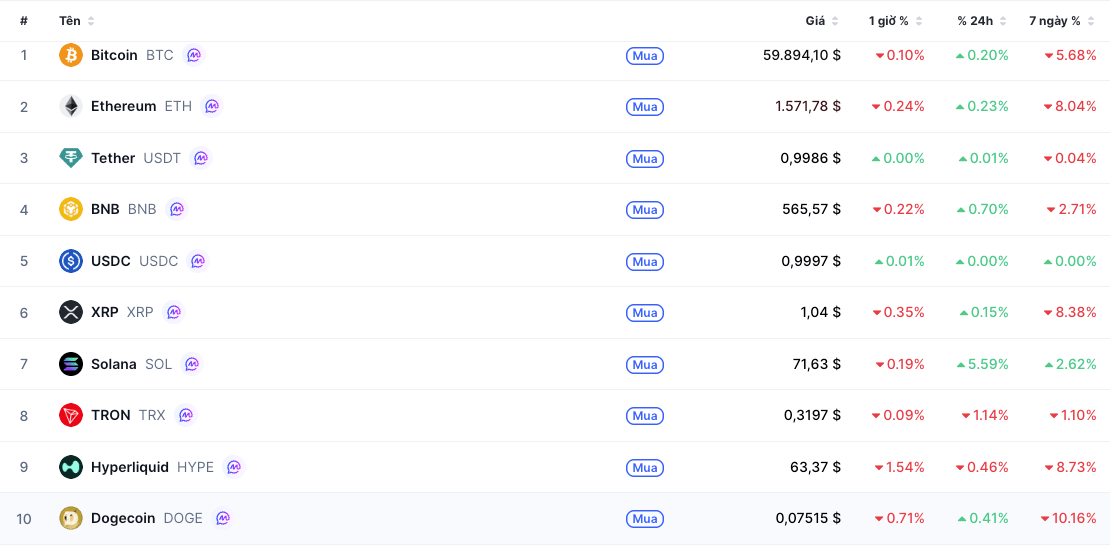Select Hyperliquid's 1-hour change 1.54%
Image resolution: width=1110 pixels, height=551 pixels.
pos(899,467)
